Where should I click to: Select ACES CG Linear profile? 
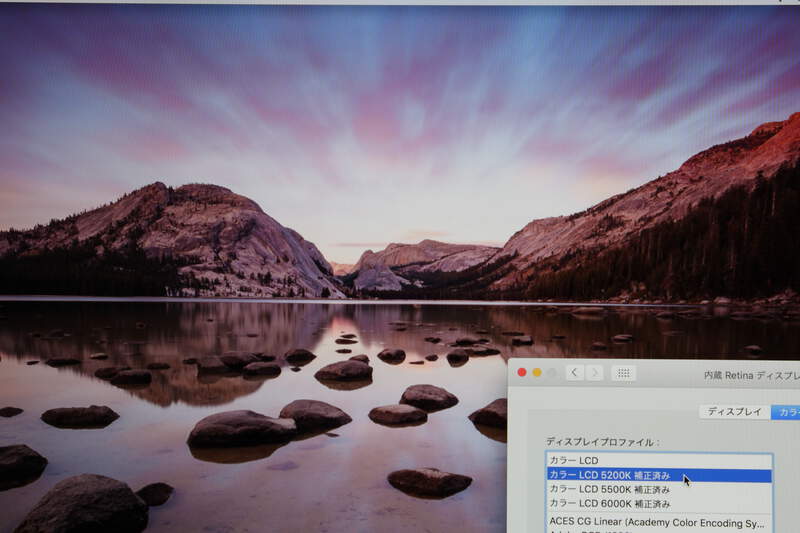click(x=659, y=523)
